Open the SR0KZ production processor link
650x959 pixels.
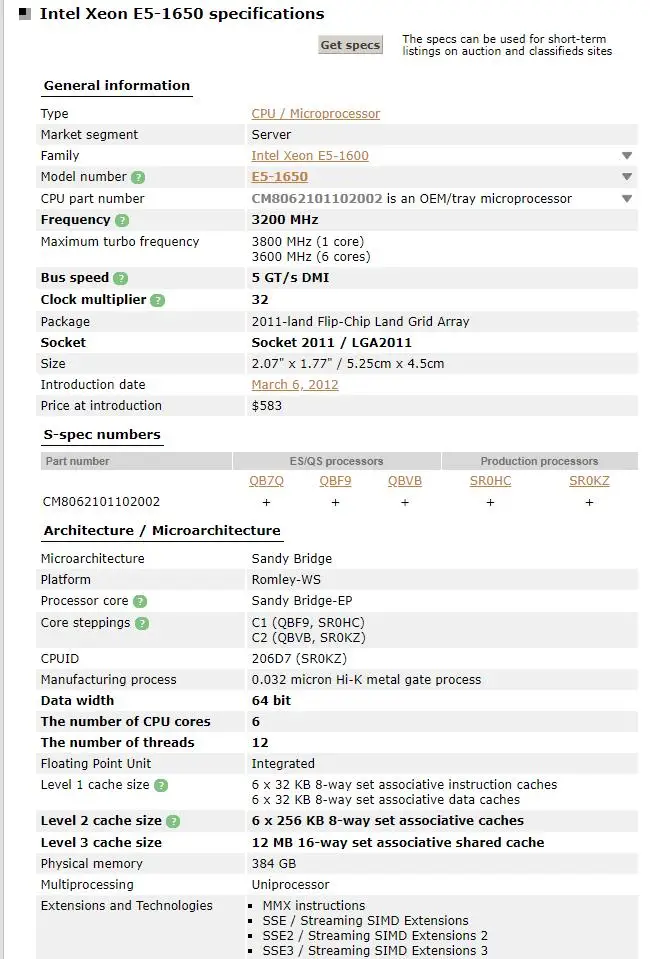click(x=589, y=481)
